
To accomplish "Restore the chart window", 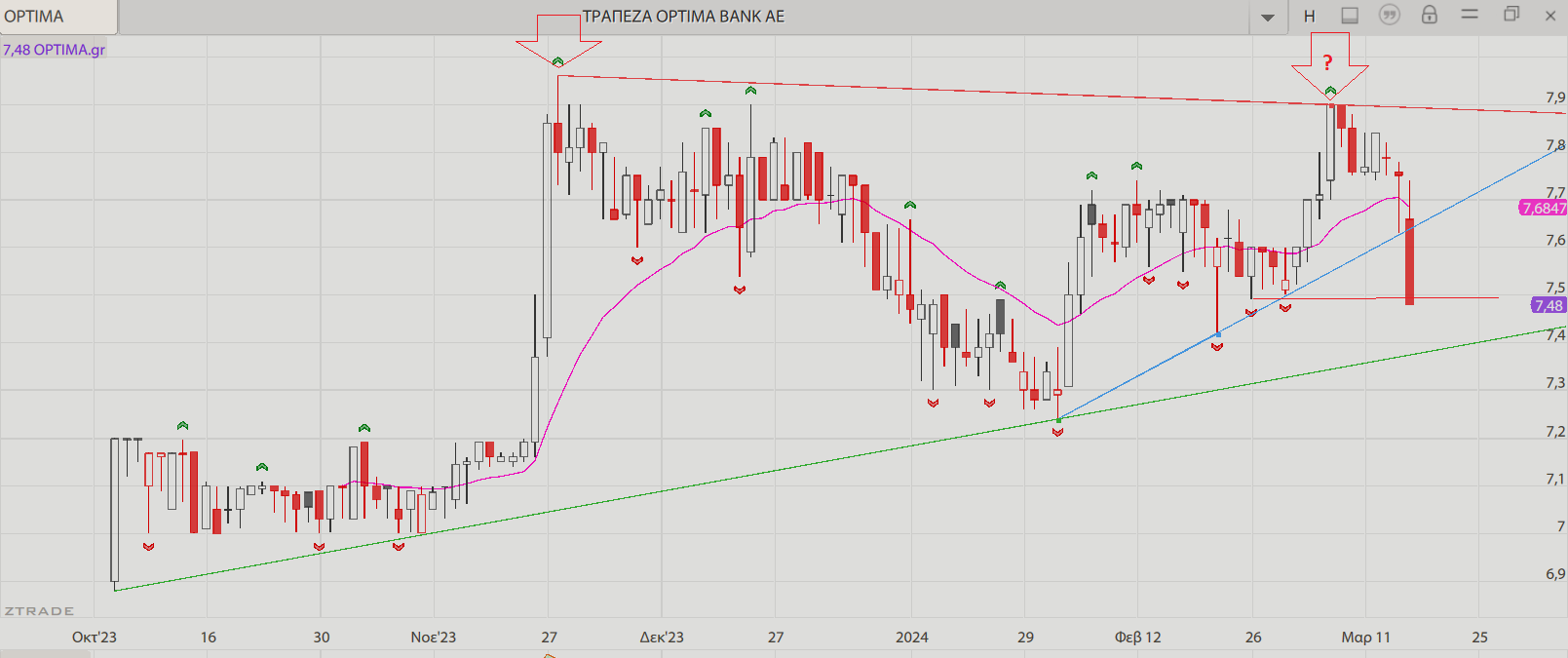I will [x=1511, y=14].
